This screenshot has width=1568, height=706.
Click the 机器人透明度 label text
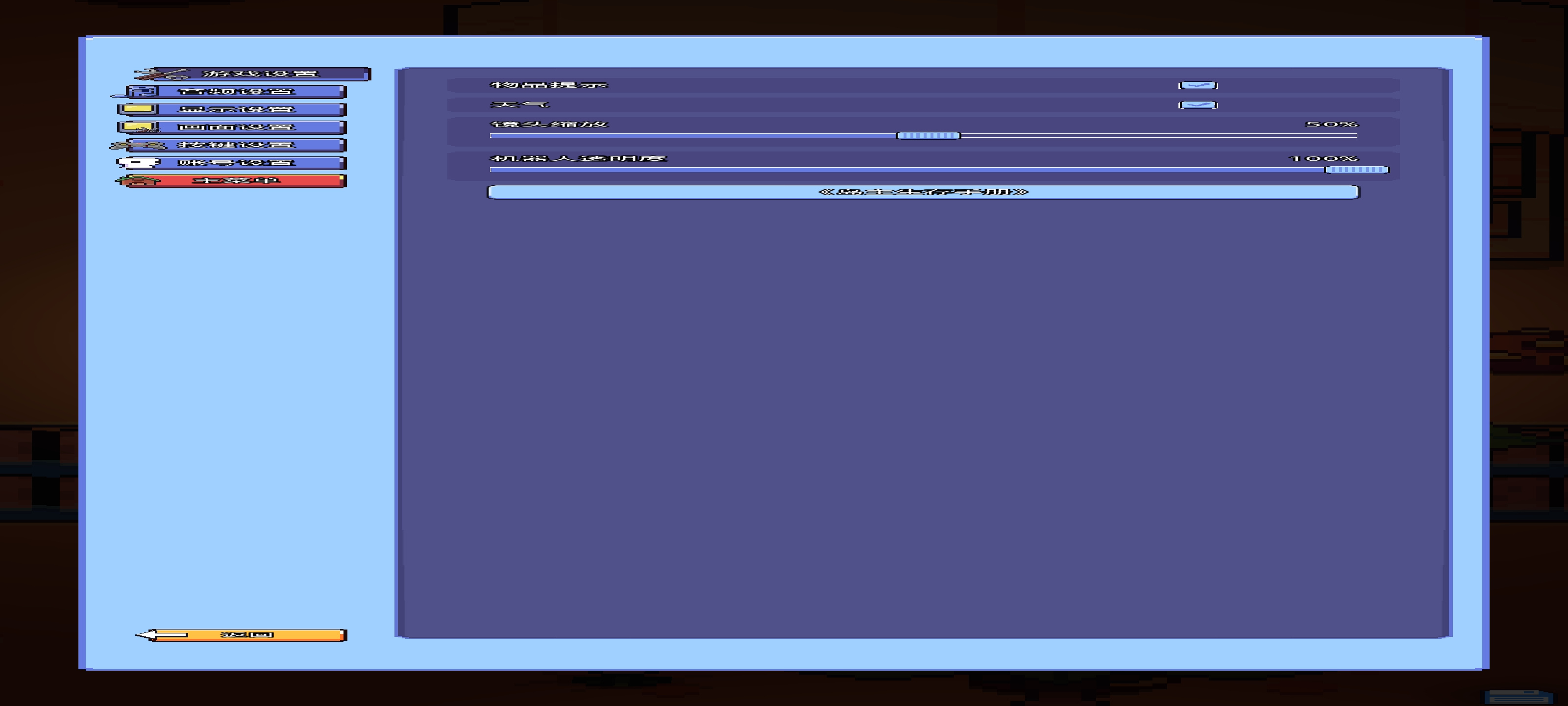point(578,158)
